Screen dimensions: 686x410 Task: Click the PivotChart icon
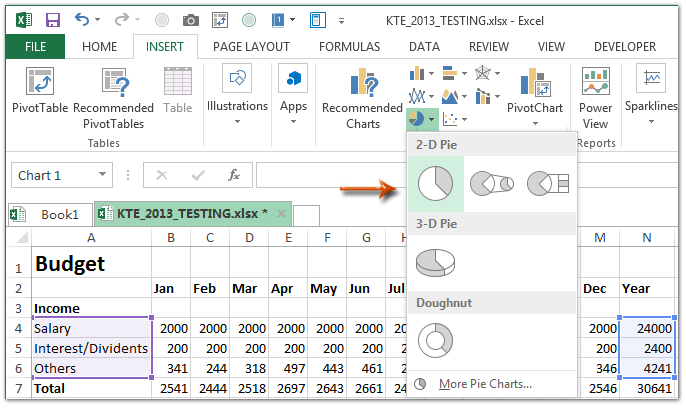(x=535, y=82)
